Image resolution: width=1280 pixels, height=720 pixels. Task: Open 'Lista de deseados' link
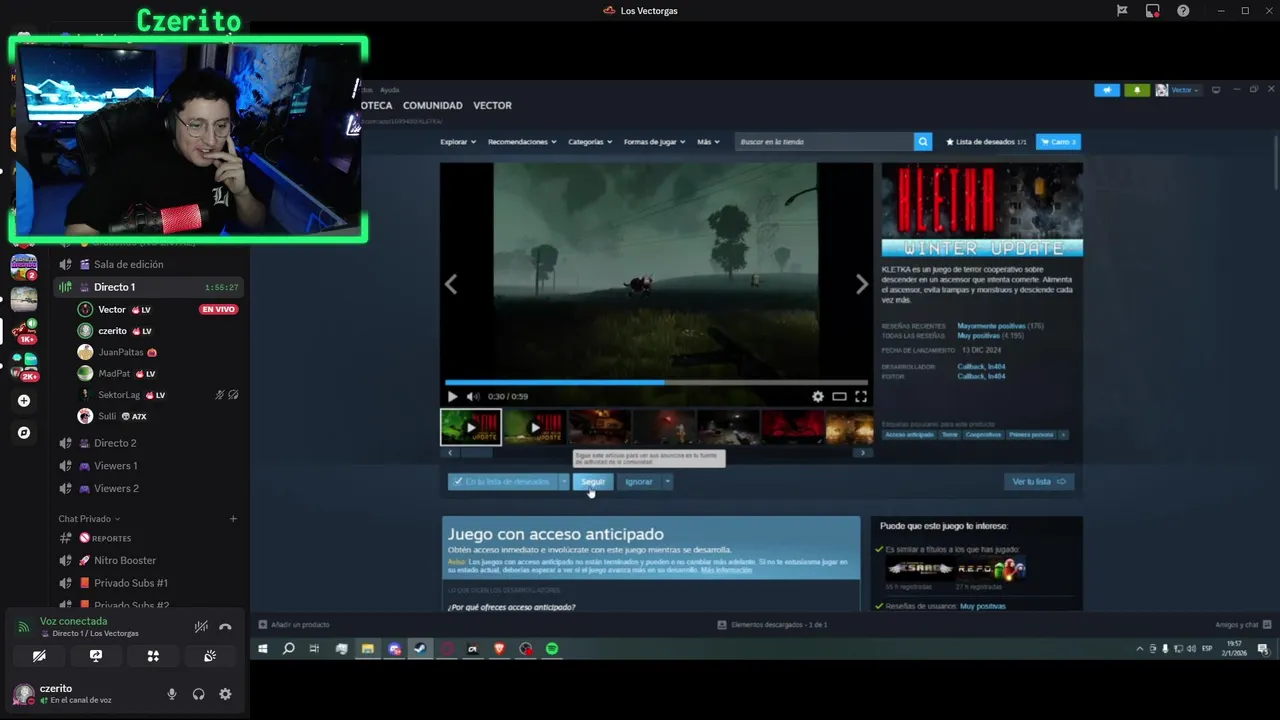tap(986, 142)
